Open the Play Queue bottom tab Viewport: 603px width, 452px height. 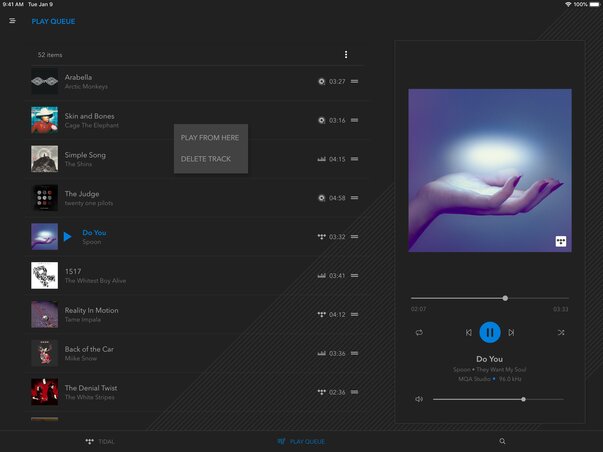click(x=301, y=441)
